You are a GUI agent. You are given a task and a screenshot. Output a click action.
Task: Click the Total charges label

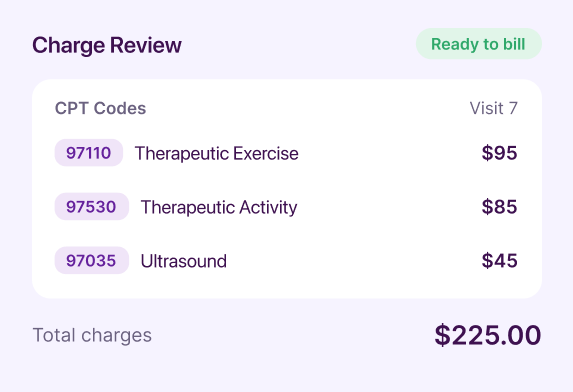click(x=92, y=335)
